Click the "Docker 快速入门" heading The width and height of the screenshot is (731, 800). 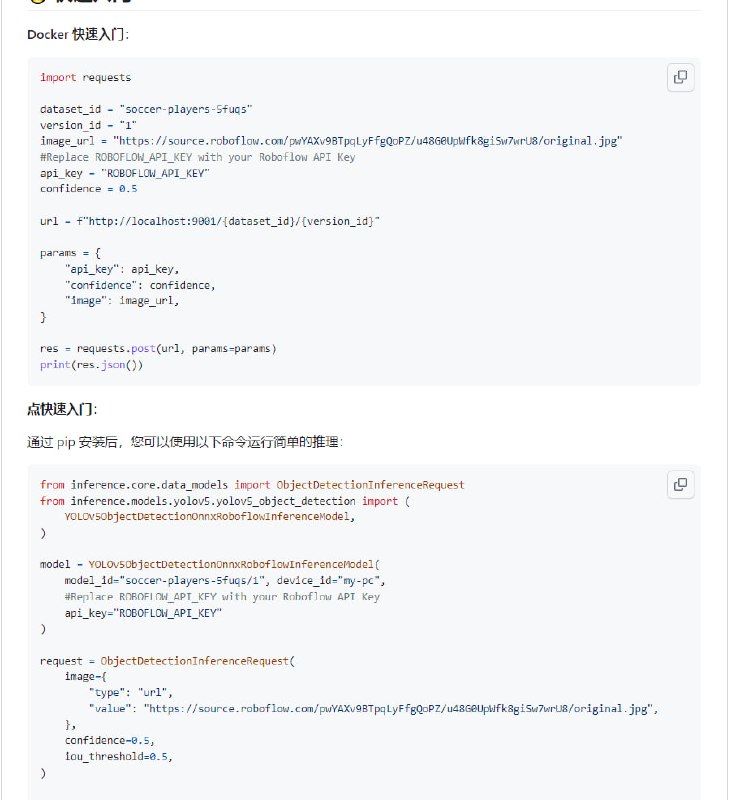(78, 35)
